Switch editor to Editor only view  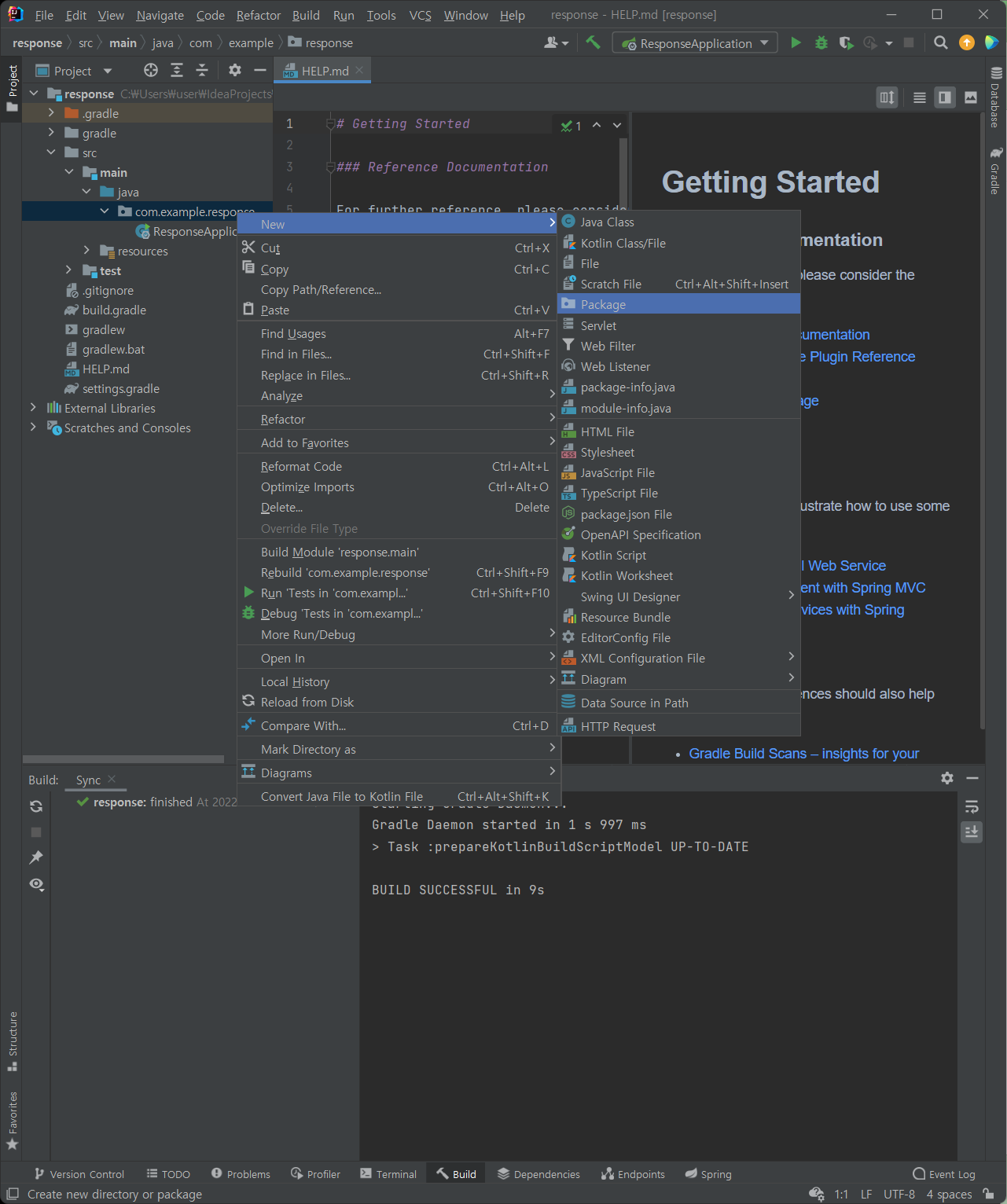click(x=919, y=97)
